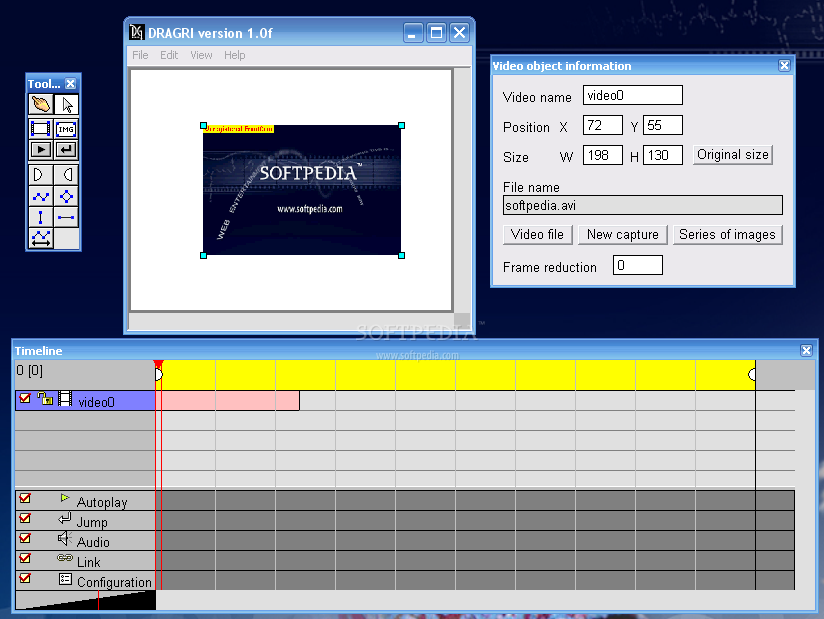The width and height of the screenshot is (824, 619).
Task: Pick the horizontal line tool
Action: coord(66,217)
